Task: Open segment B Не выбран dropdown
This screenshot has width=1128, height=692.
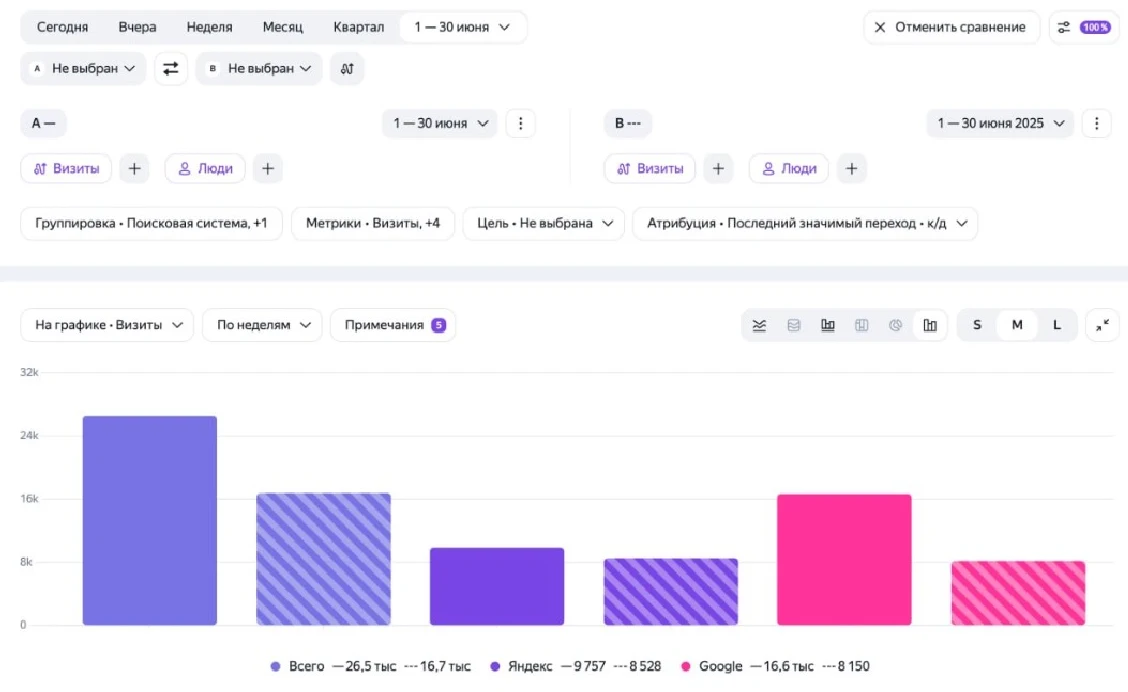Action: pyautogui.click(x=259, y=68)
